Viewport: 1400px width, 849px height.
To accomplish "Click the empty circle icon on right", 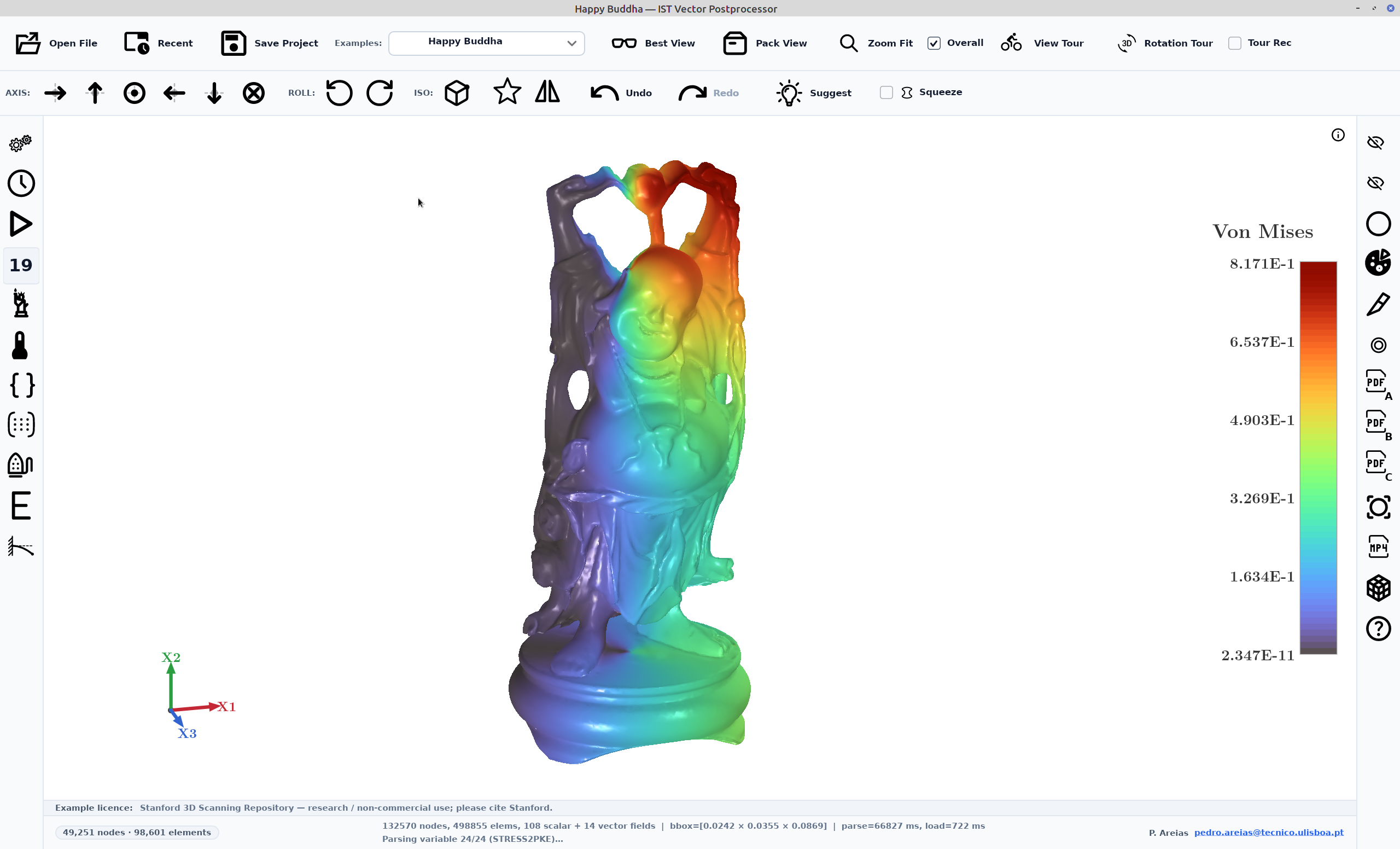I will click(x=1378, y=223).
